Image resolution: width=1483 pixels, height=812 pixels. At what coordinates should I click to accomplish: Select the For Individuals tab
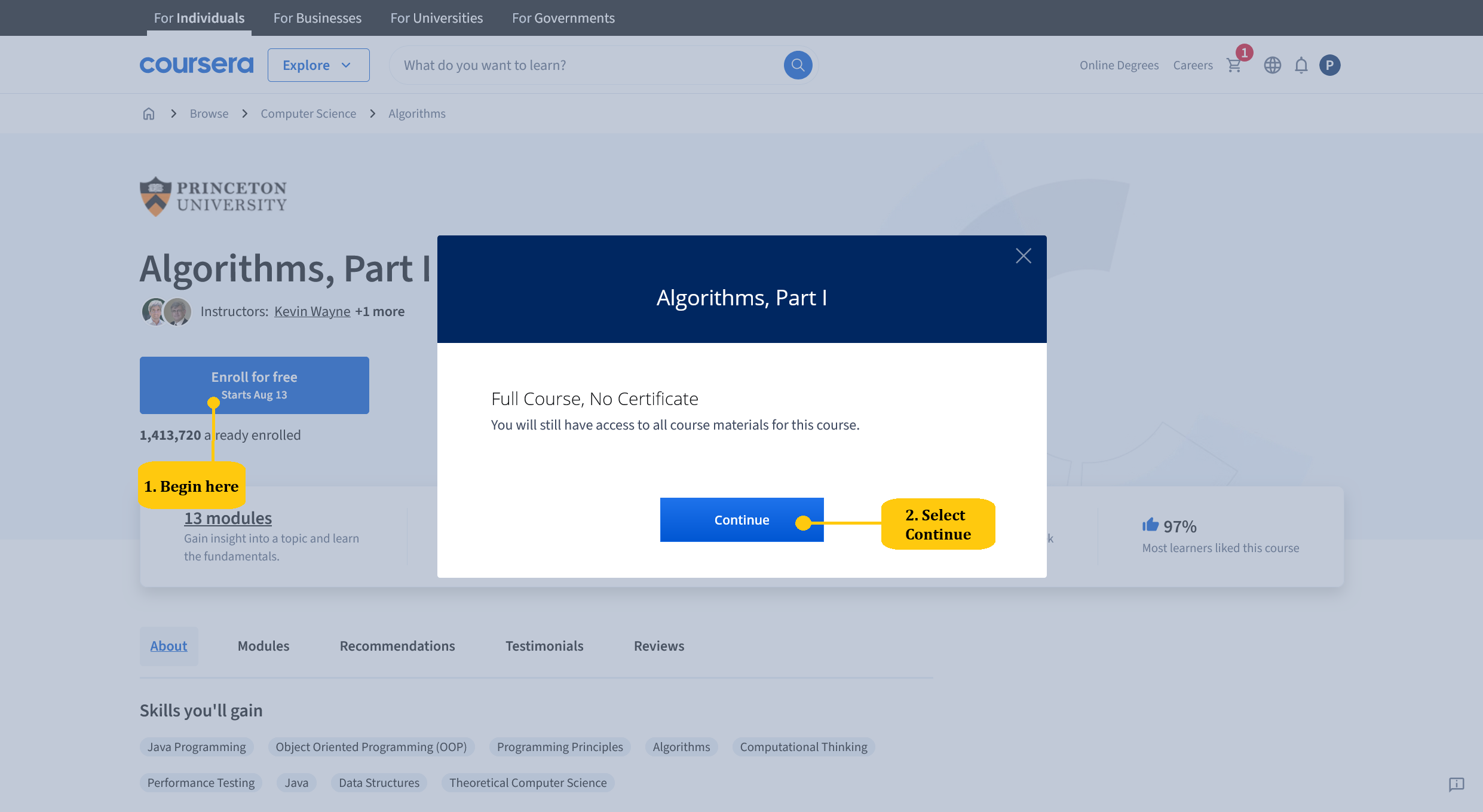point(199,18)
